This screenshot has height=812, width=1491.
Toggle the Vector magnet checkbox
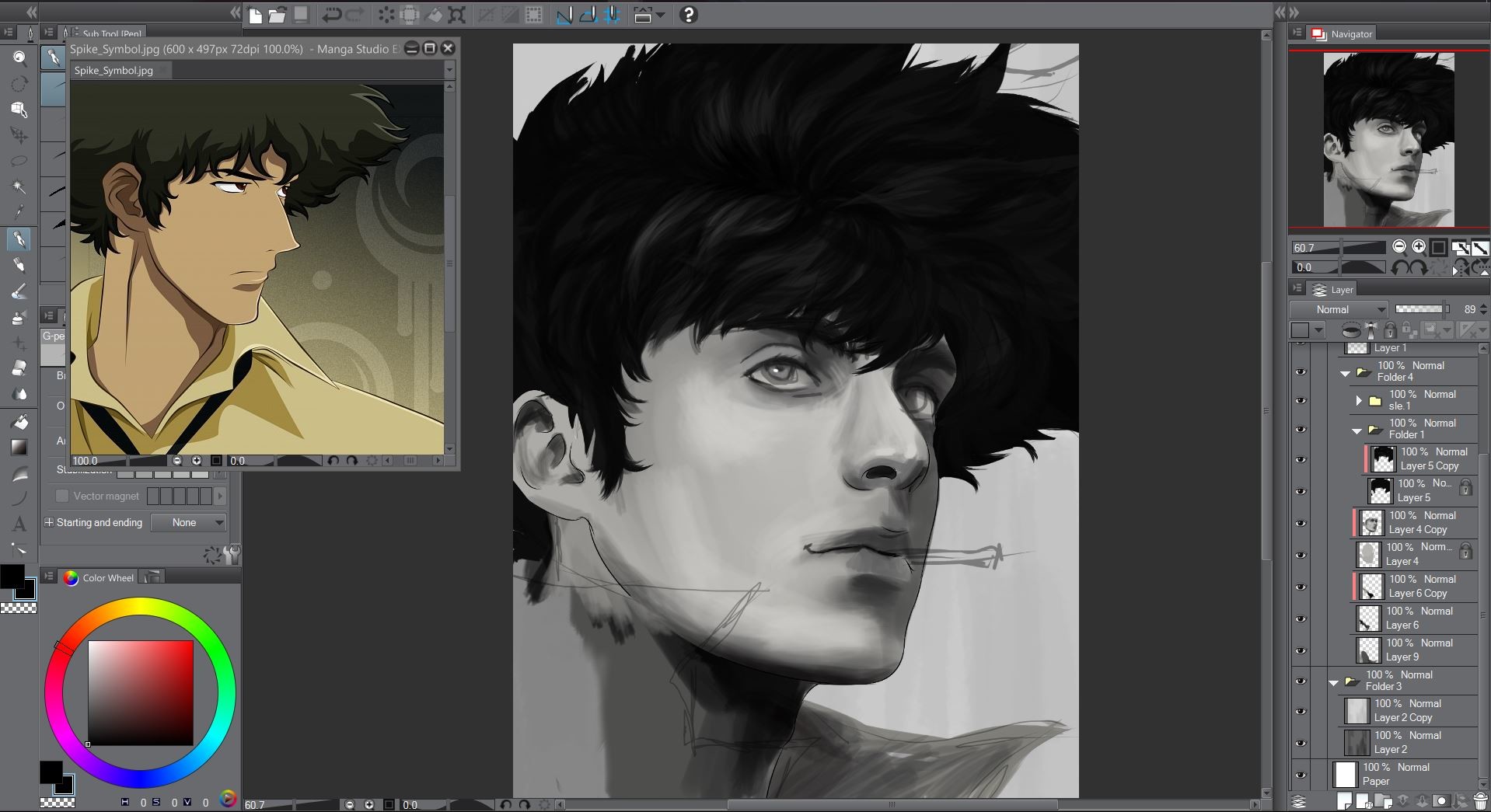pyautogui.click(x=62, y=496)
